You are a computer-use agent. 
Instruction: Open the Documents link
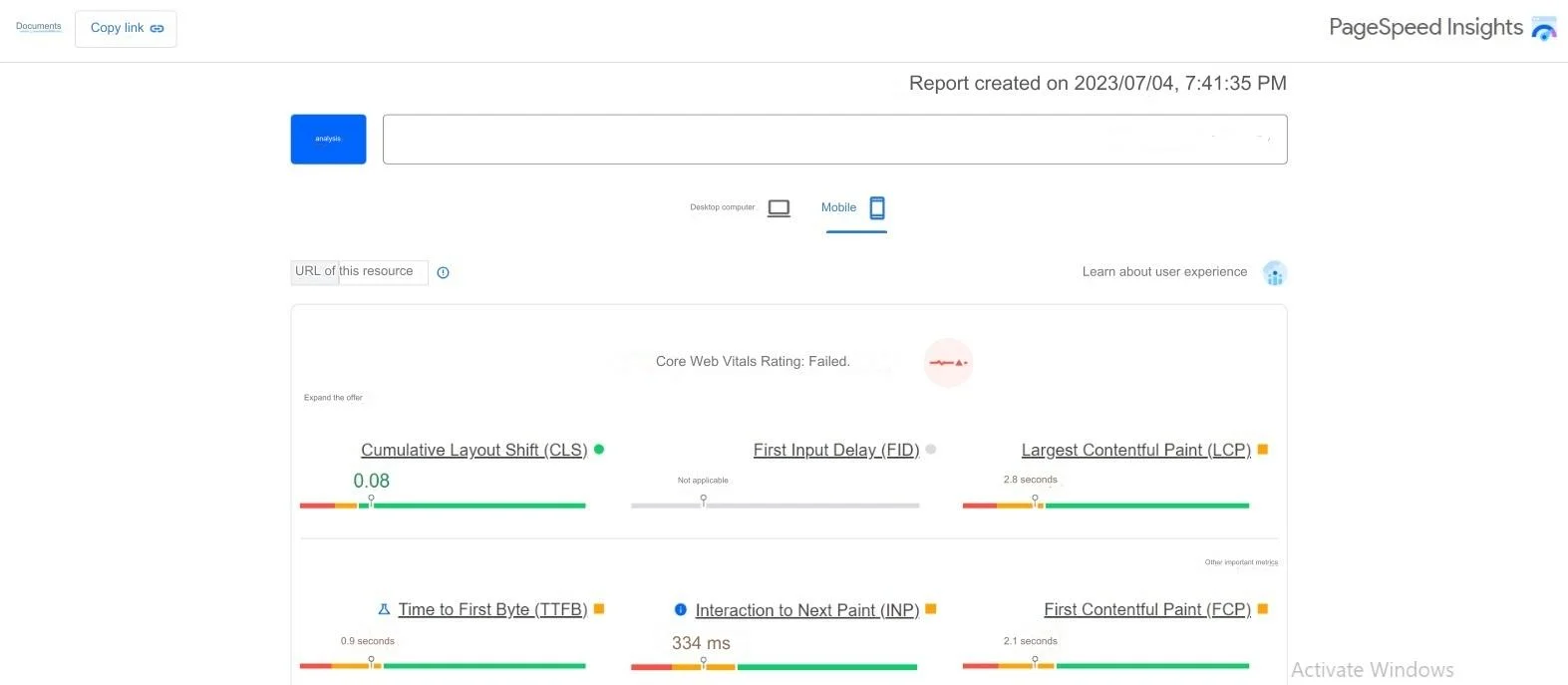point(39,26)
